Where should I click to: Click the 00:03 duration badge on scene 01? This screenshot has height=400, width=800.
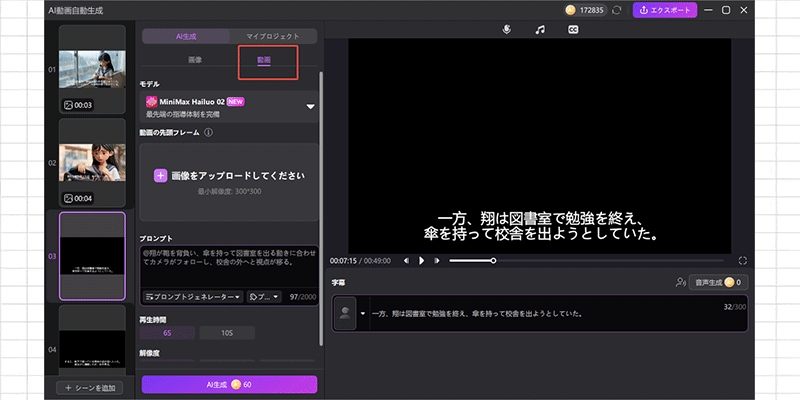coord(78,105)
